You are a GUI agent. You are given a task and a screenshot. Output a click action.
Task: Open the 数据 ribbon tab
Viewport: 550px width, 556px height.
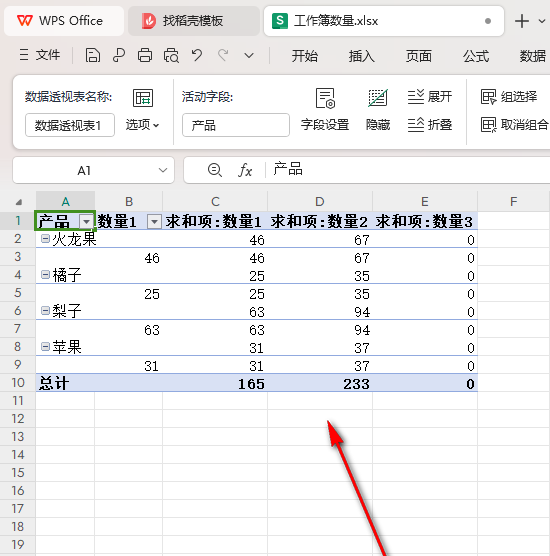click(x=533, y=56)
